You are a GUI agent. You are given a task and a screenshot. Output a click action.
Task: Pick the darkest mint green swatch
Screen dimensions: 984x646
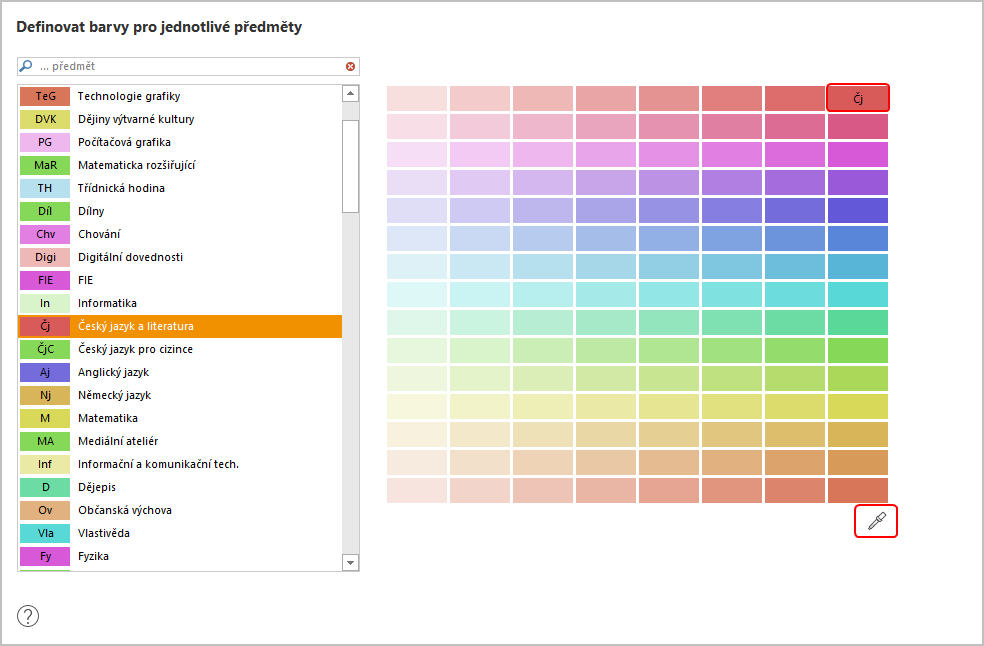click(858, 322)
